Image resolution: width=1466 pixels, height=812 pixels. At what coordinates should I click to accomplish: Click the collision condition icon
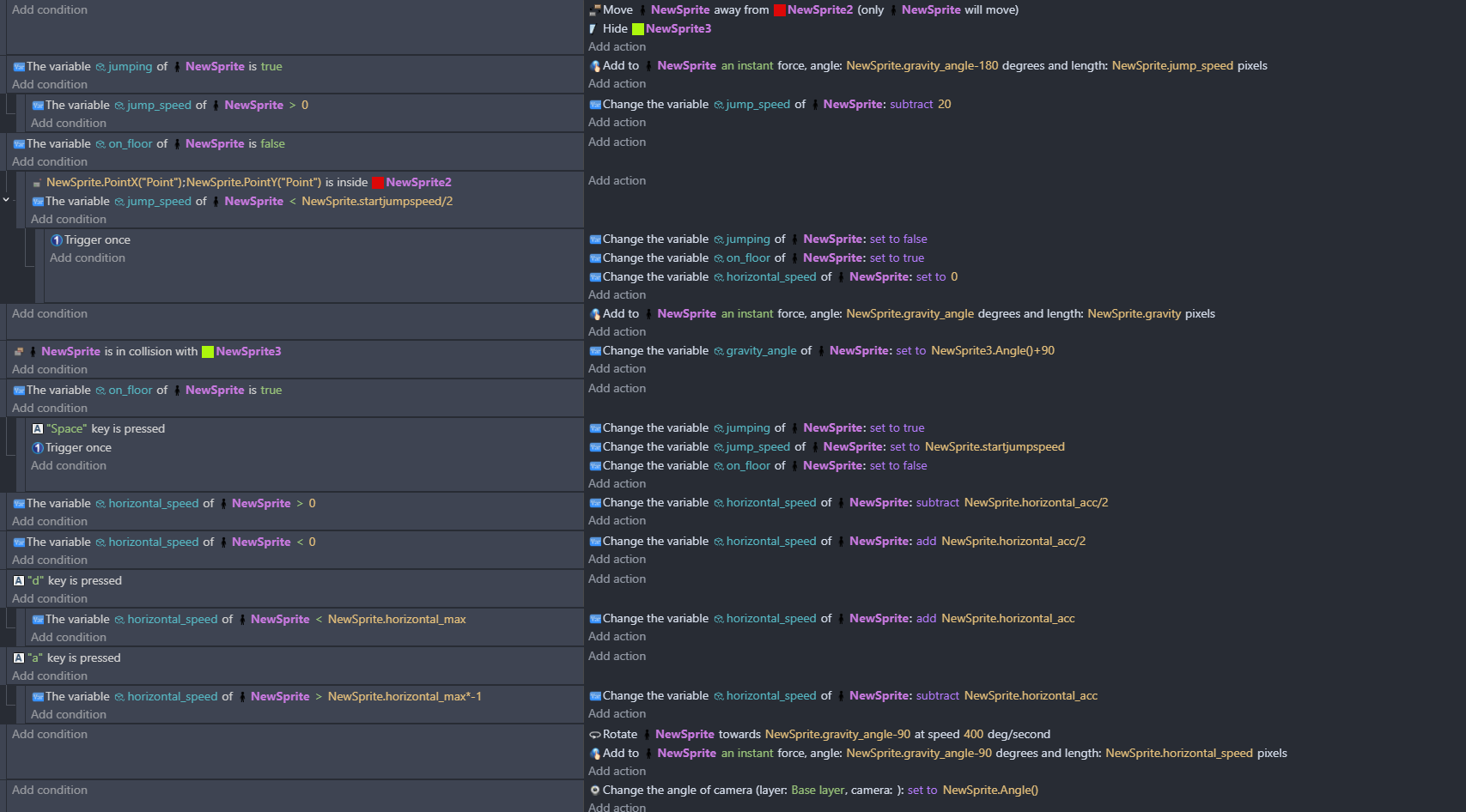coord(19,352)
